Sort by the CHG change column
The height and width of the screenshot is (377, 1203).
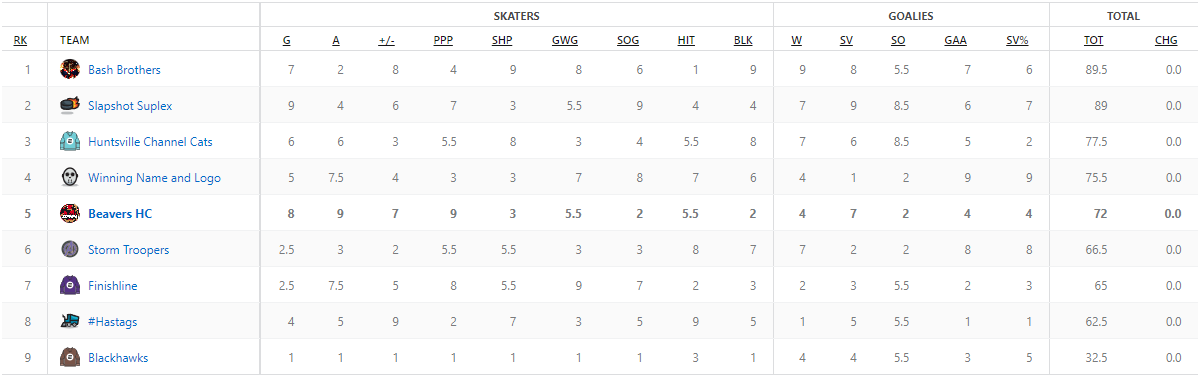click(x=1166, y=41)
